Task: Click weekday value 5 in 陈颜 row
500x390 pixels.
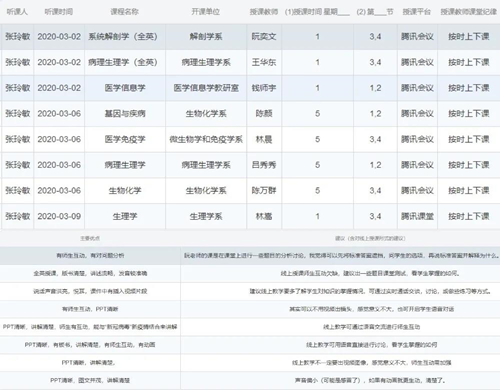Action: 317,114
